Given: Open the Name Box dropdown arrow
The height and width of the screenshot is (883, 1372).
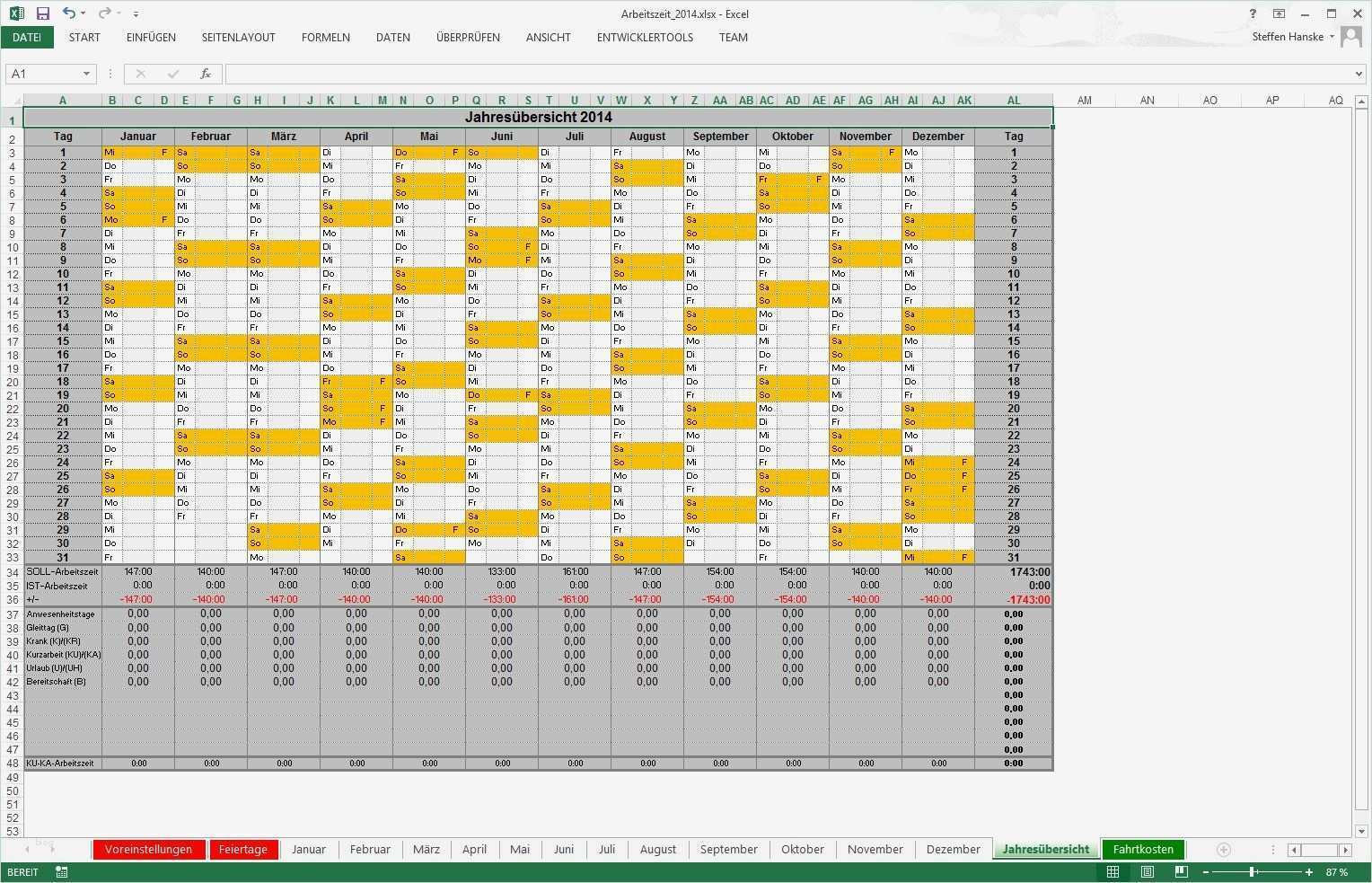Looking at the screenshot, I should pos(87,74).
